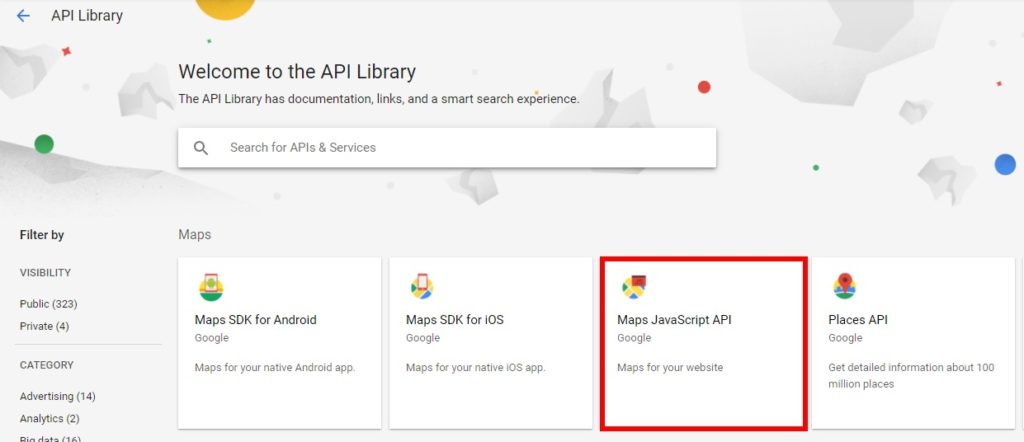This screenshot has width=1024, height=442.
Task: Filter by Private (4) visibility
Action: click(x=44, y=326)
